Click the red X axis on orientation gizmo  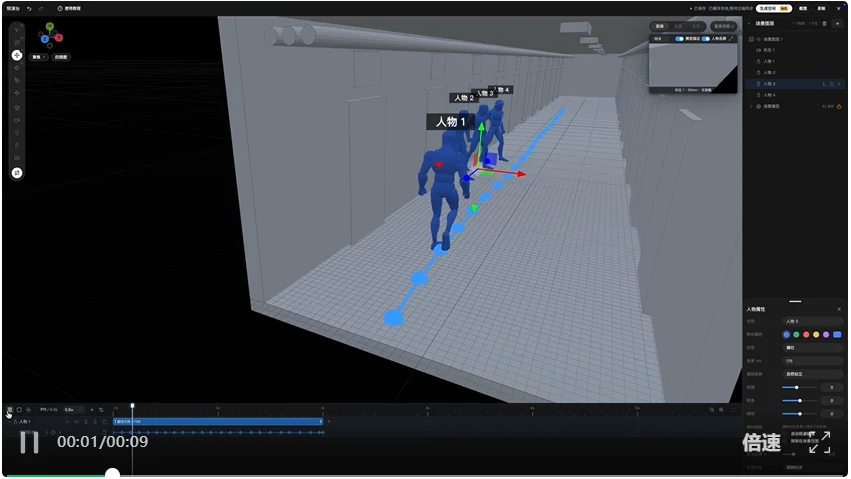59,37
